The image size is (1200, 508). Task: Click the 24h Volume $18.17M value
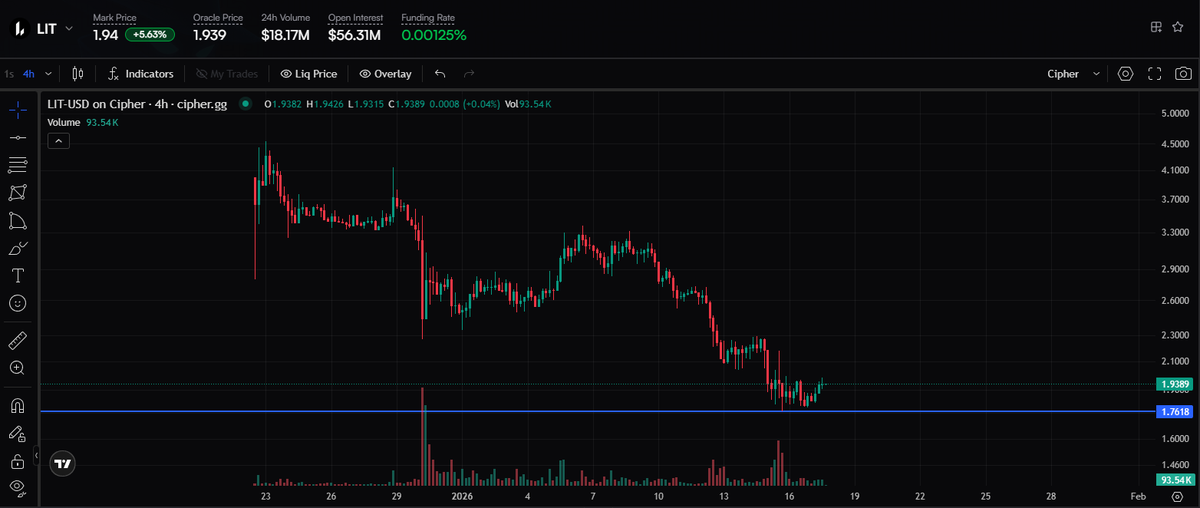pos(285,35)
